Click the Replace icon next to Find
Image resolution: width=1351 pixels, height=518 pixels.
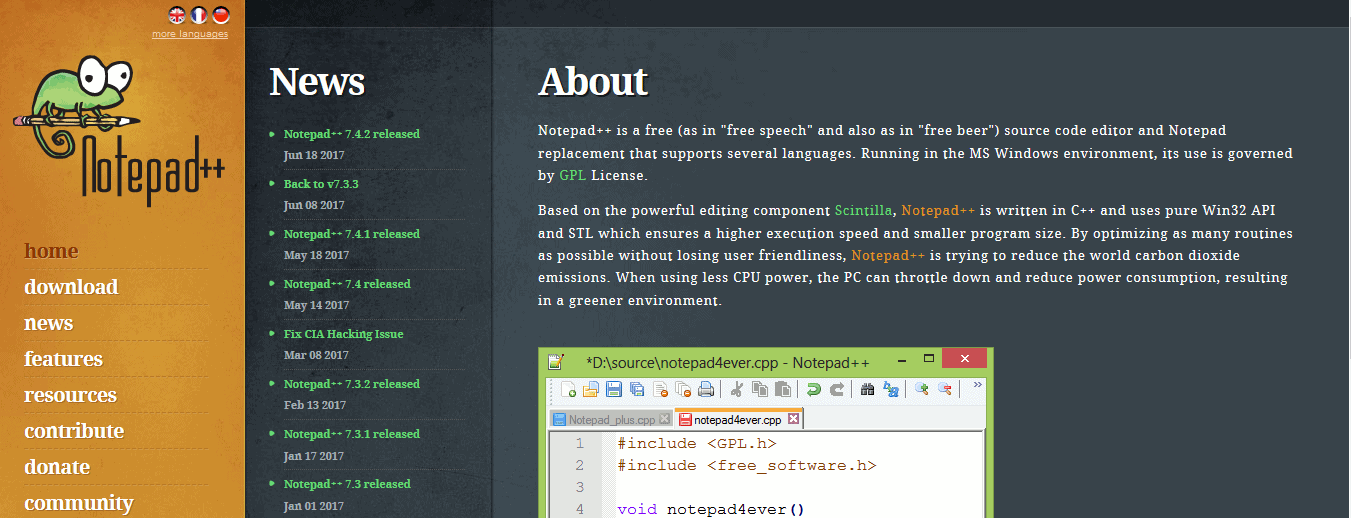point(891,389)
